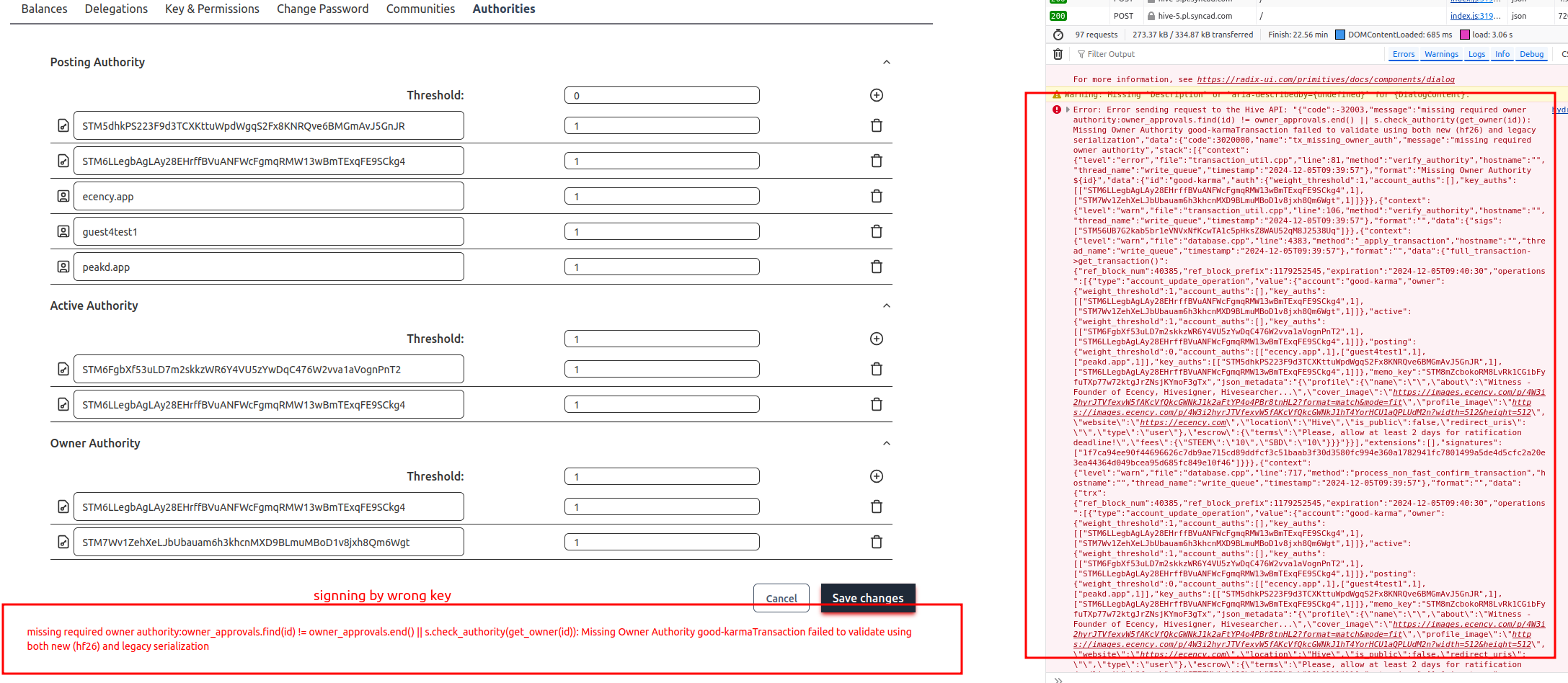Viewport: 1568px width, 683px height.
Task: Remove peakd.app from posting authority
Action: pyautogui.click(x=876, y=267)
